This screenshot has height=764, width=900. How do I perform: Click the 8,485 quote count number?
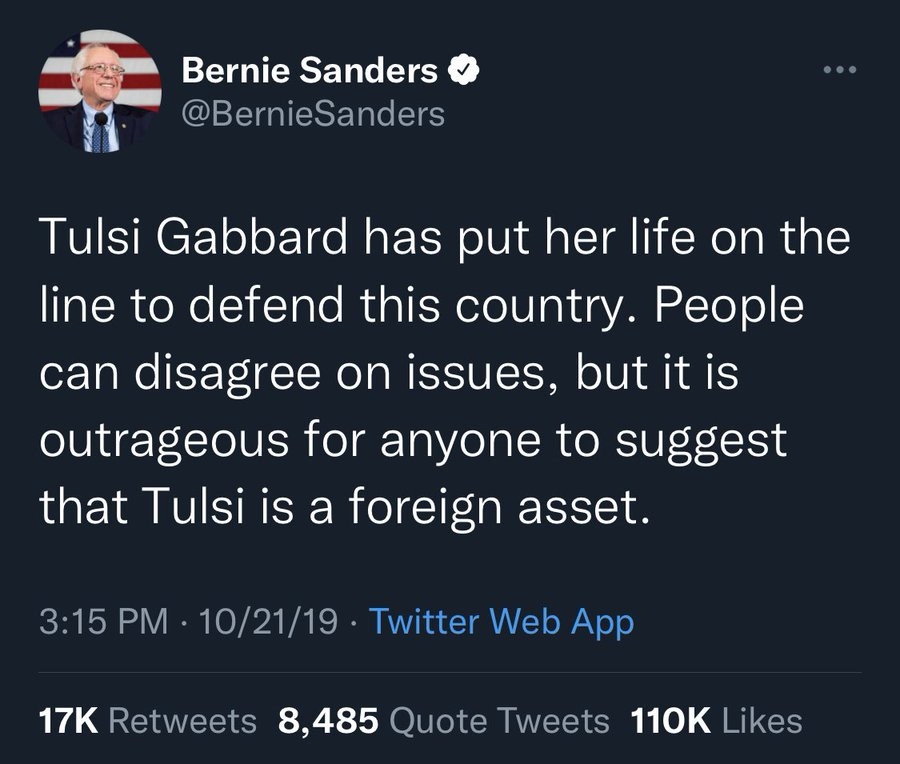(x=326, y=720)
